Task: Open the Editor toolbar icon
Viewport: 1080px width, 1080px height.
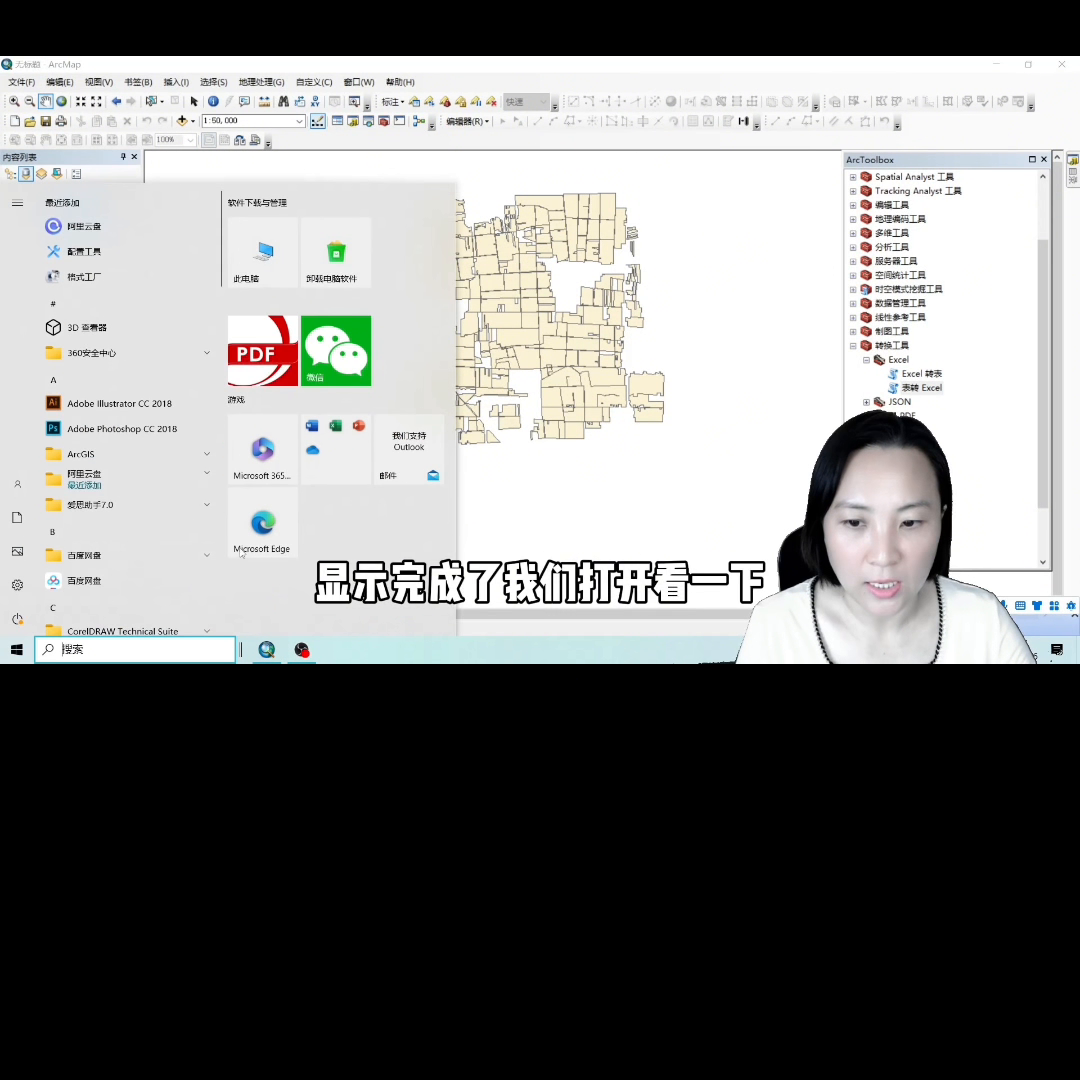Action: click(x=318, y=121)
